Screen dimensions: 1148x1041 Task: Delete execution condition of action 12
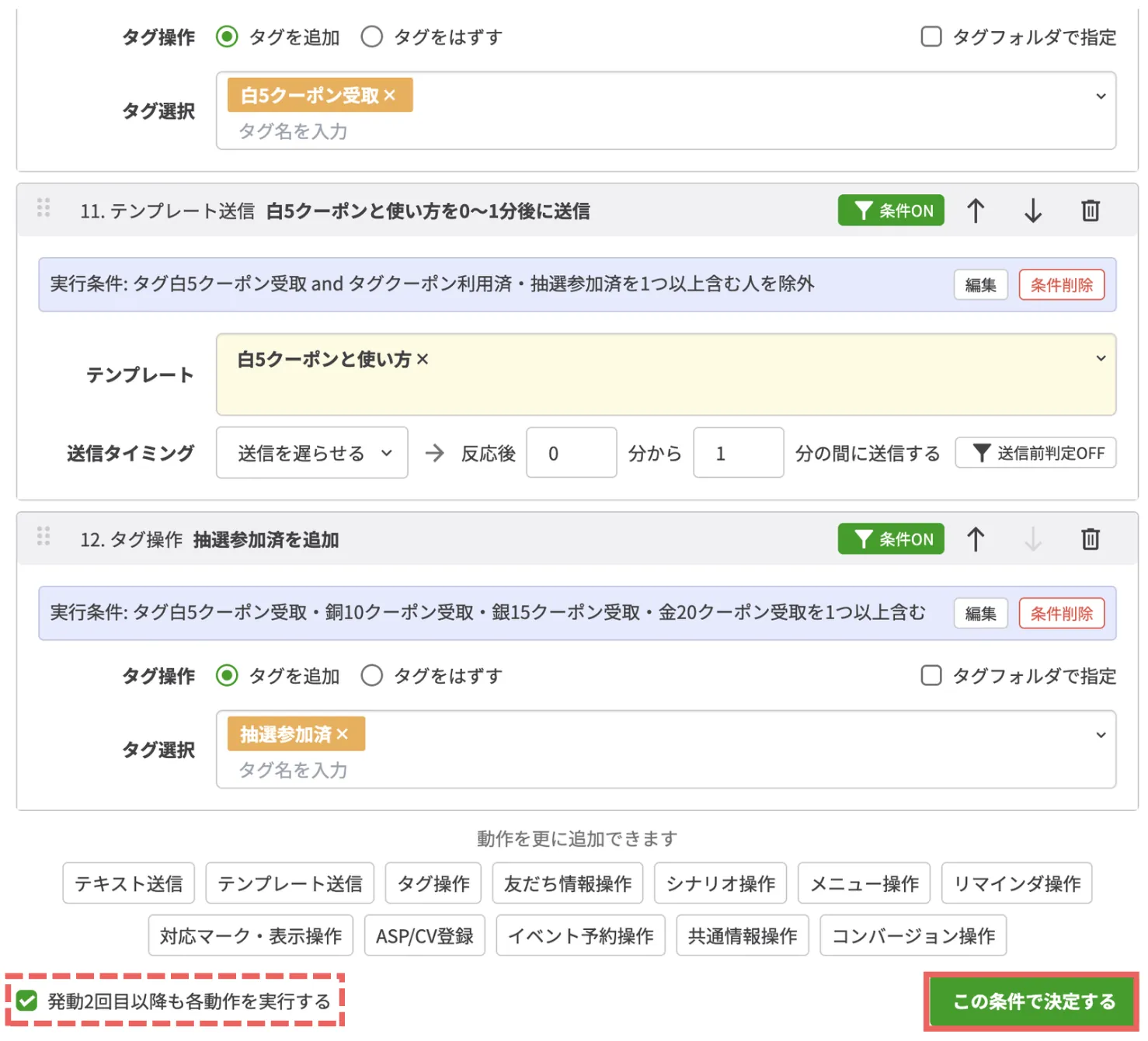(1062, 614)
